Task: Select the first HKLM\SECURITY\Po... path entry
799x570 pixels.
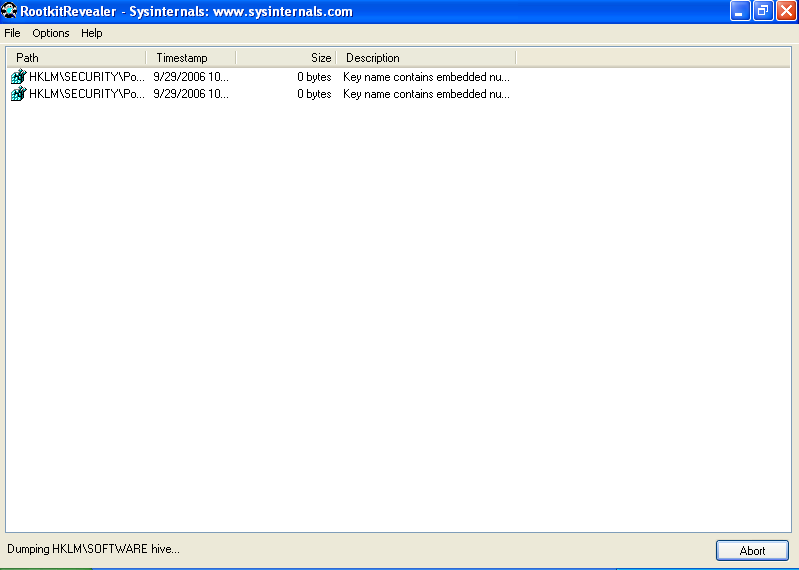Action: 87,77
